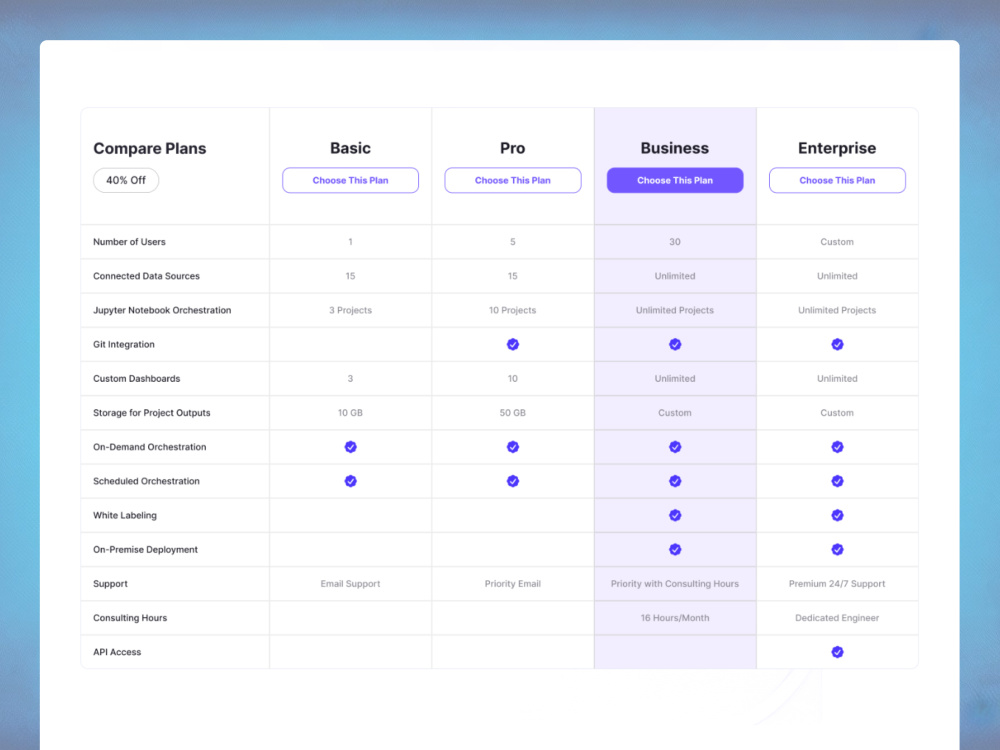
Task: Click Unlimited Projects under Enterprise
Action: 837,310
